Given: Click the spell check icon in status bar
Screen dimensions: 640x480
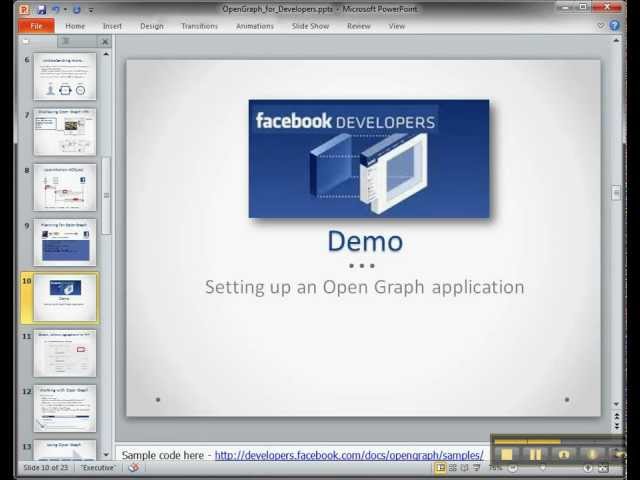Looking at the screenshot, I should [134, 468].
